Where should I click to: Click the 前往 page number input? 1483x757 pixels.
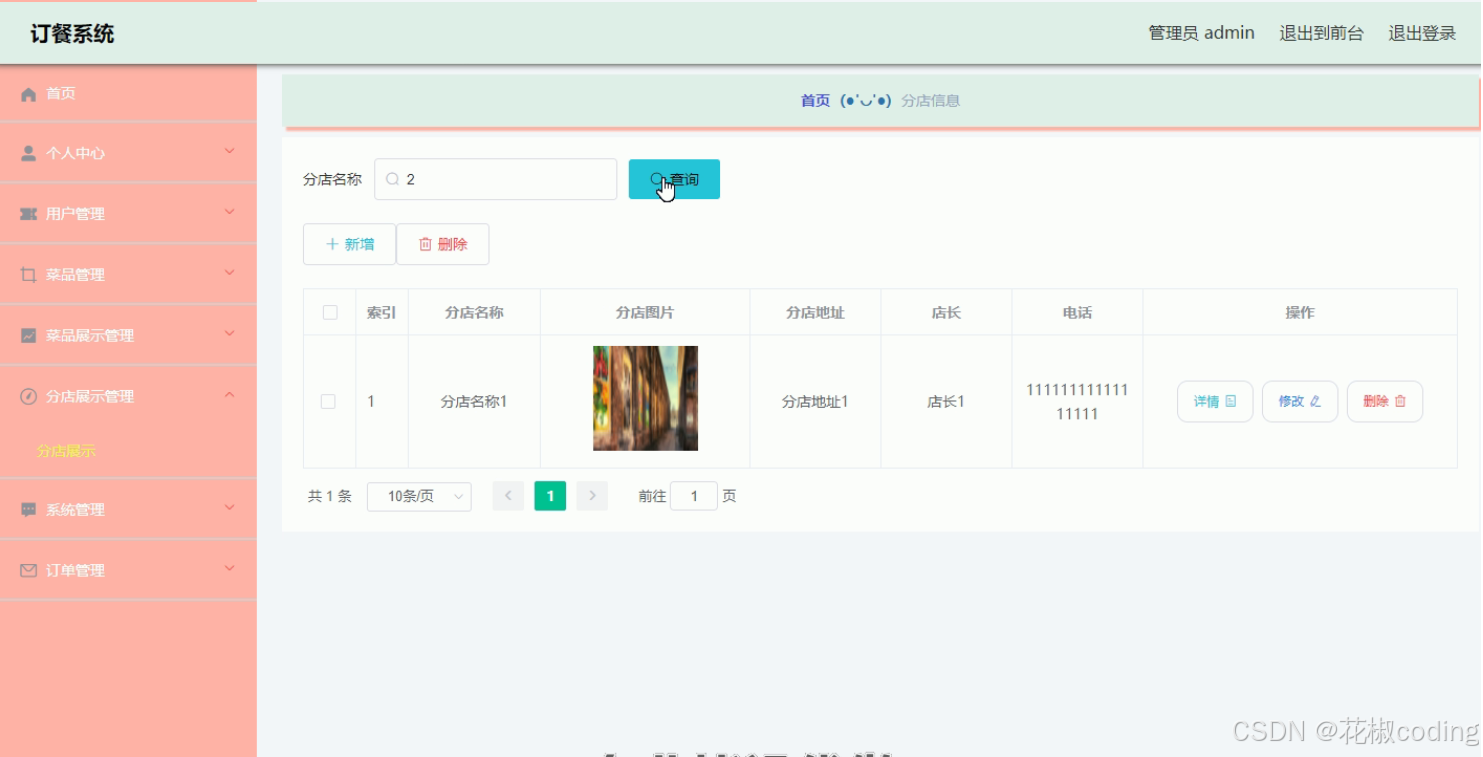point(694,495)
